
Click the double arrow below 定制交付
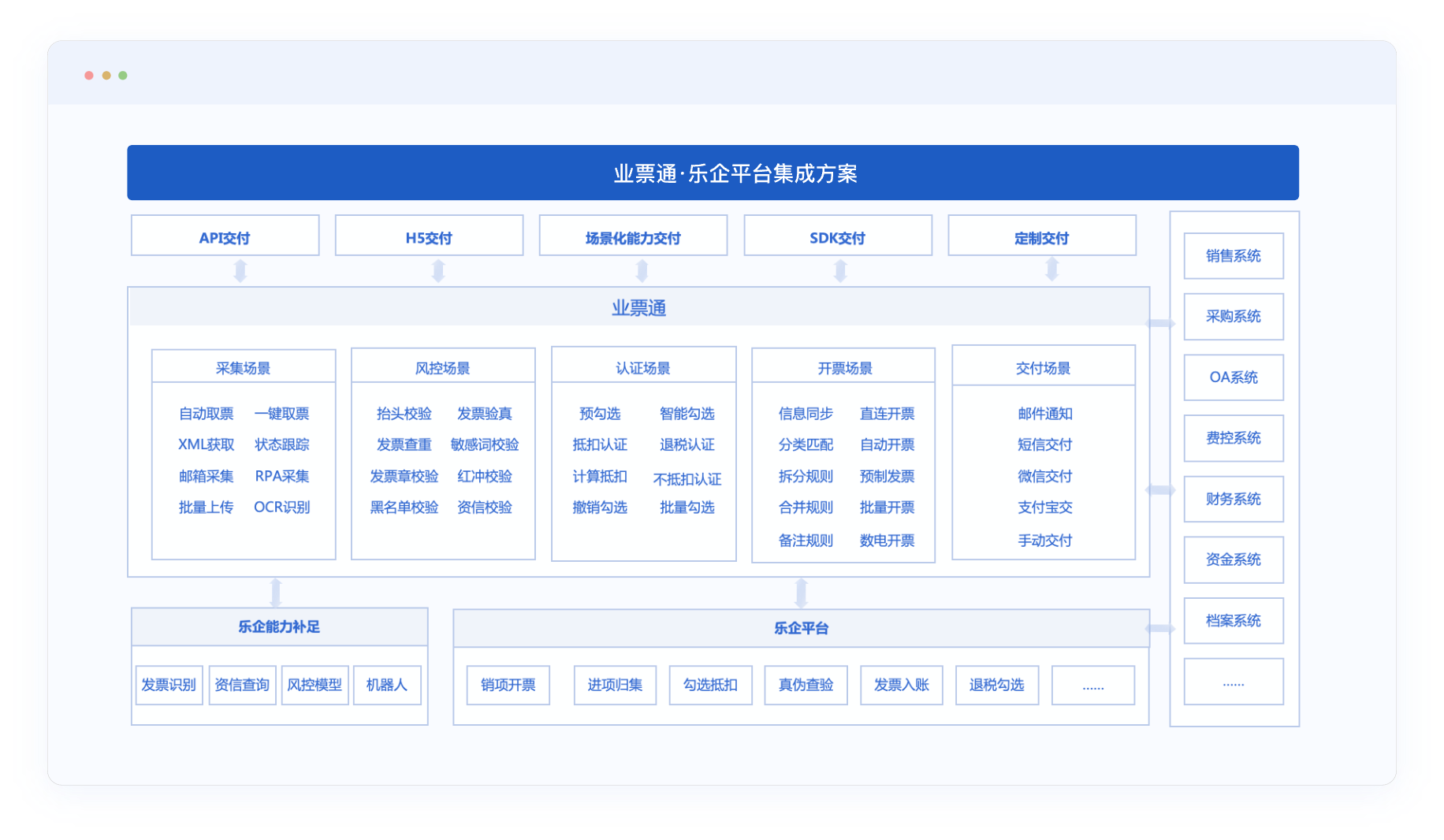tap(1051, 269)
